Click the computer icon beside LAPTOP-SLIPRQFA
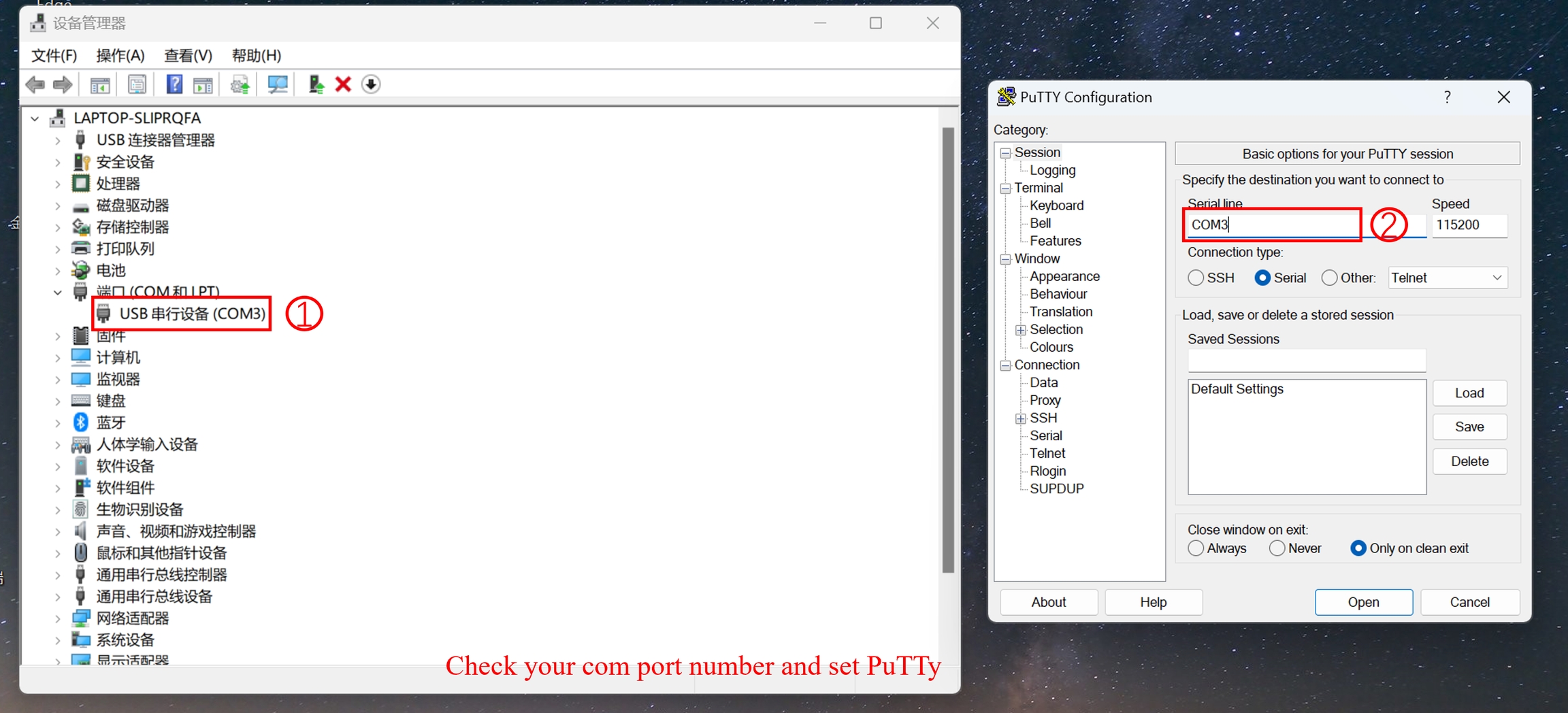Viewport: 1568px width, 713px height. tap(58, 118)
